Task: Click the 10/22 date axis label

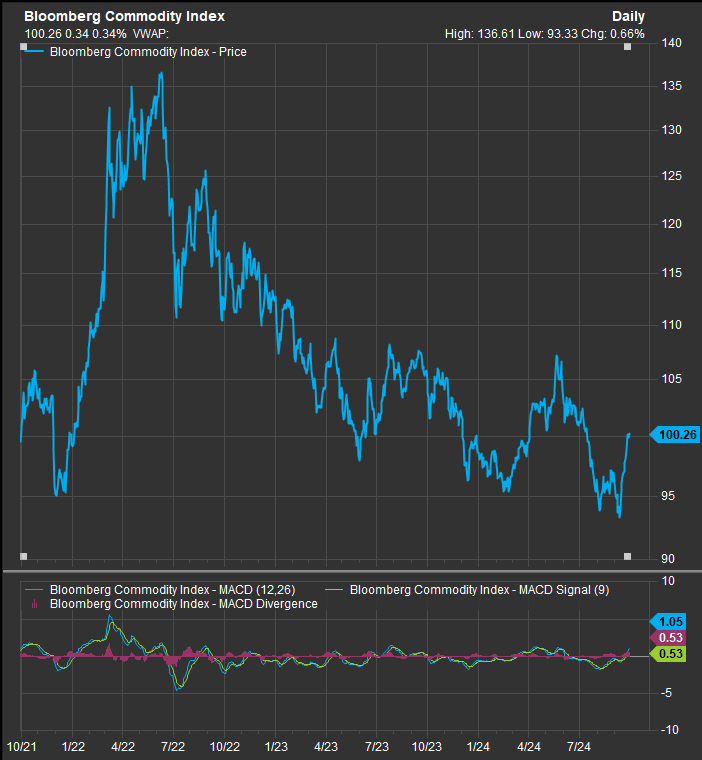Action: point(224,746)
